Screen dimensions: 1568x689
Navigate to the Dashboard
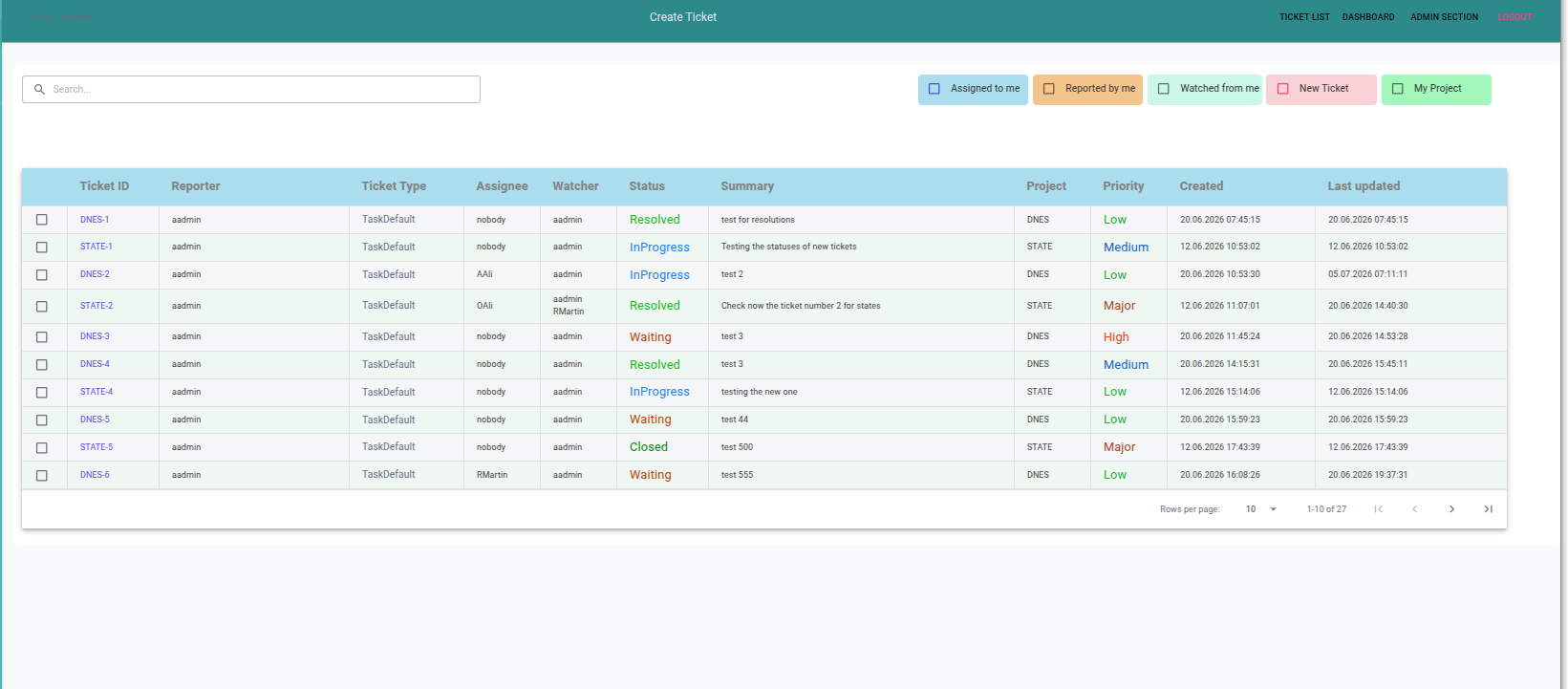[x=1368, y=17]
